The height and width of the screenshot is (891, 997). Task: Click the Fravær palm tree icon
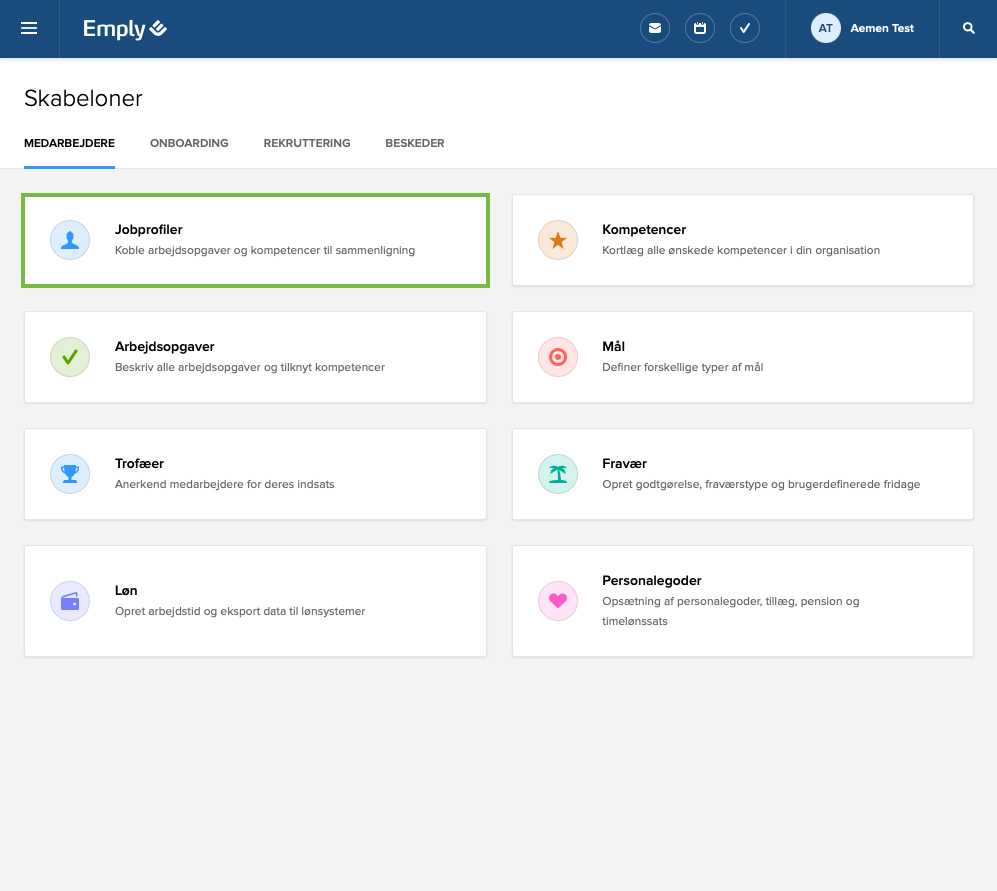(x=558, y=474)
